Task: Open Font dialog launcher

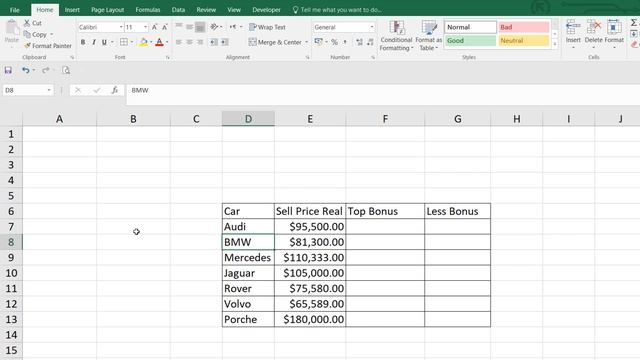Action: (x=167, y=58)
